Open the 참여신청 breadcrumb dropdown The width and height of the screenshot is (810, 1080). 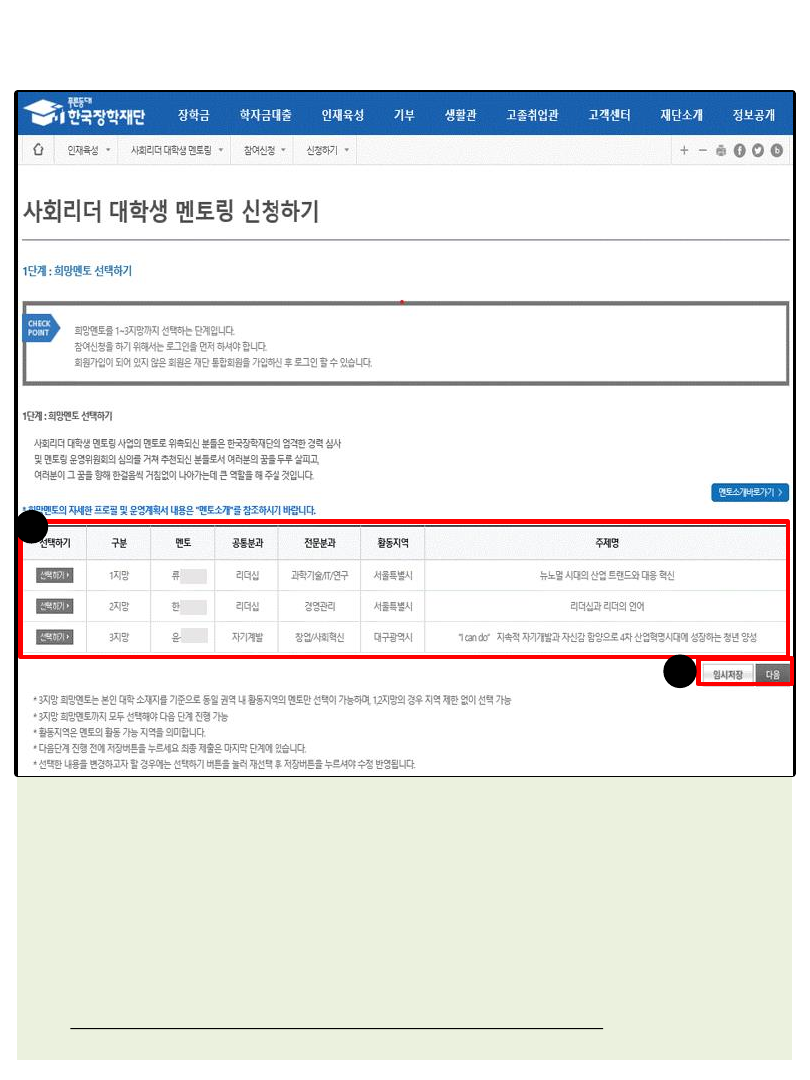[264, 151]
